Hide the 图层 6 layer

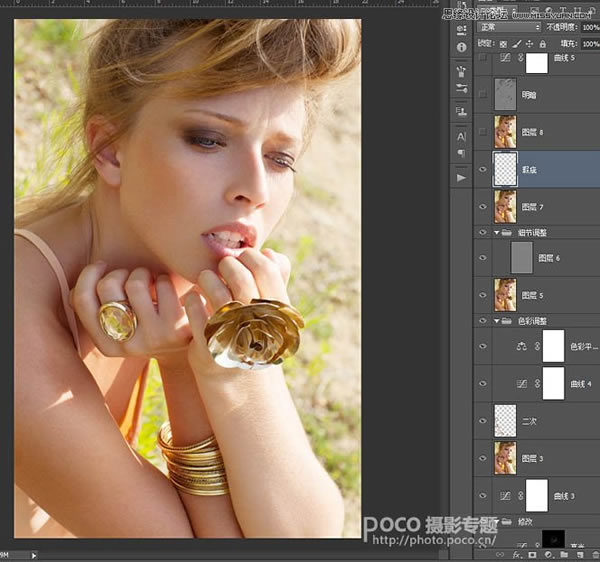[x=483, y=257]
